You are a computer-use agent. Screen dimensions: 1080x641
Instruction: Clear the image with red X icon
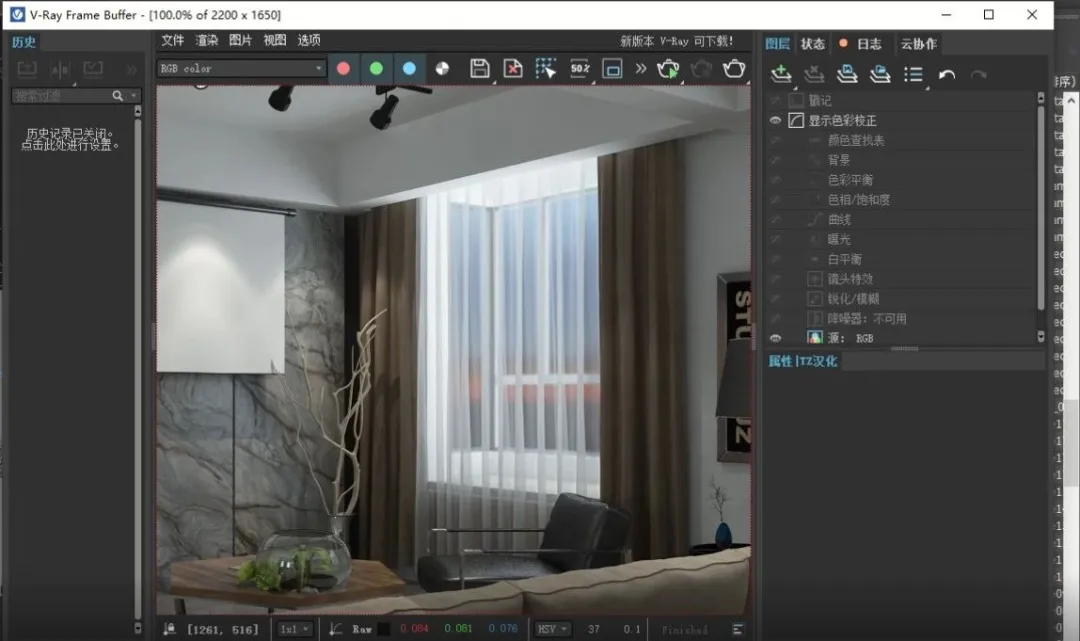512,68
